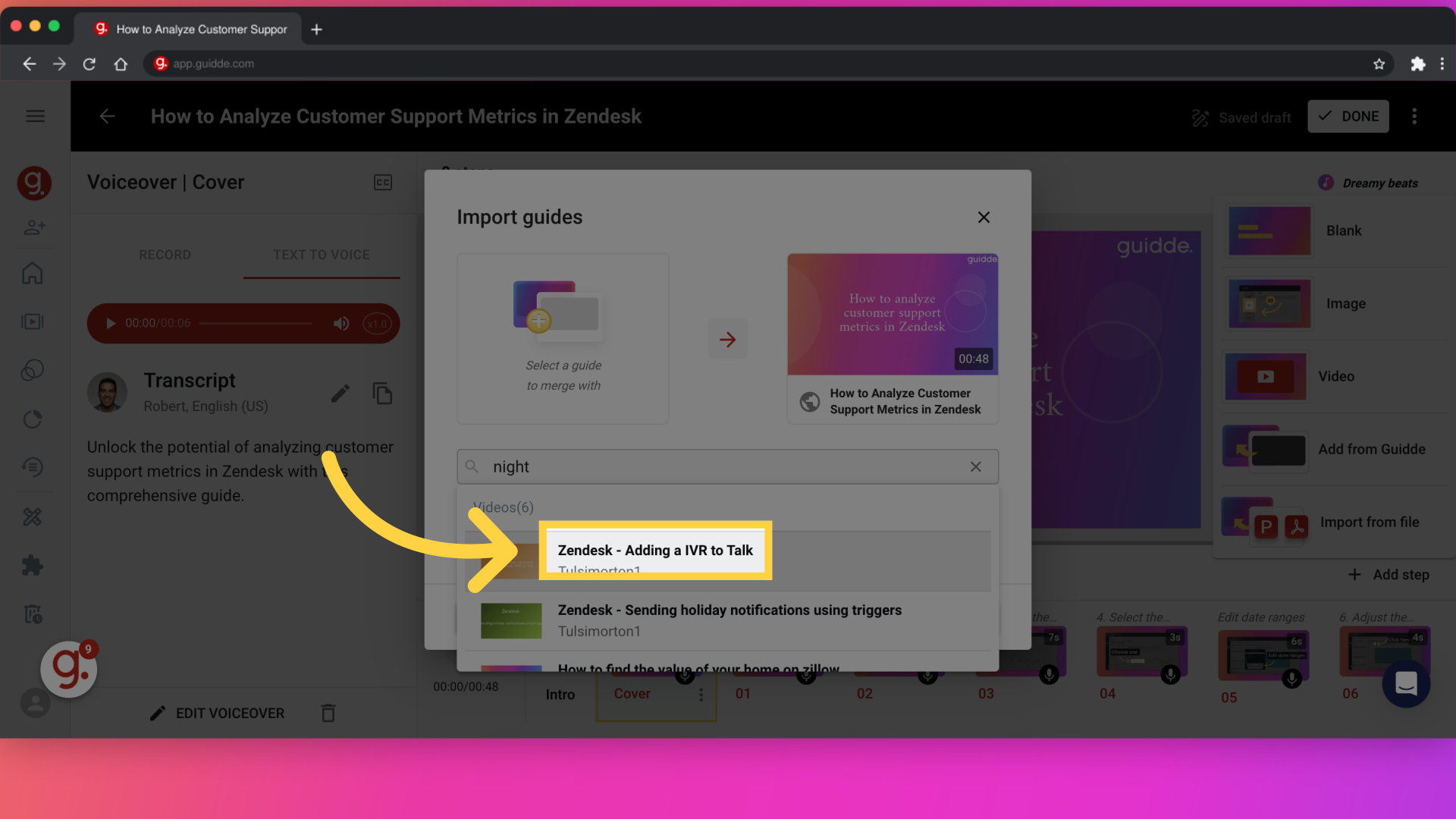Click the Text to Voice tab
This screenshot has width=1456, height=819.
pyautogui.click(x=321, y=255)
